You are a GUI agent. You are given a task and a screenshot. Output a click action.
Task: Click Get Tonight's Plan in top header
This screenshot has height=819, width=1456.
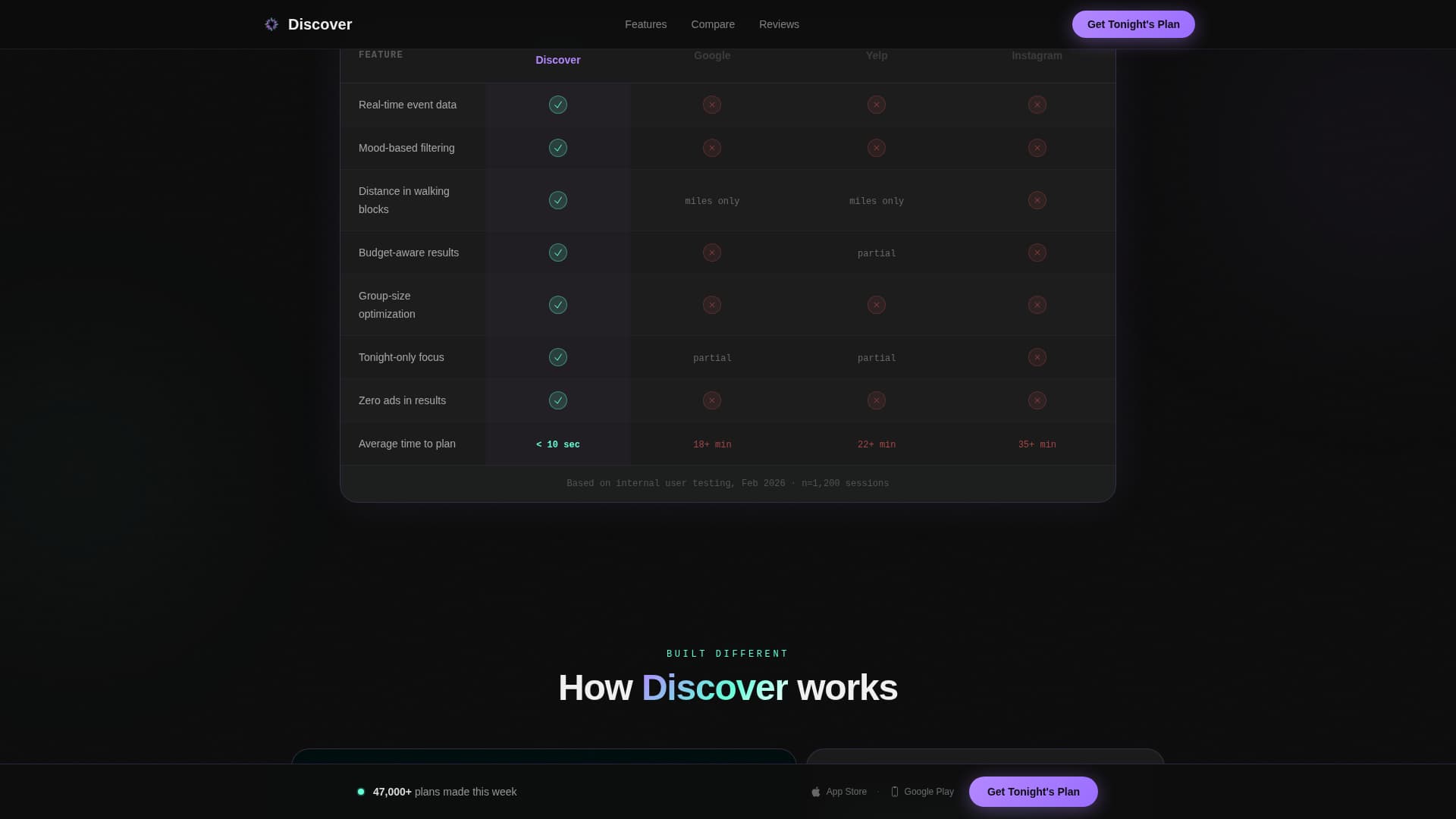tap(1134, 24)
